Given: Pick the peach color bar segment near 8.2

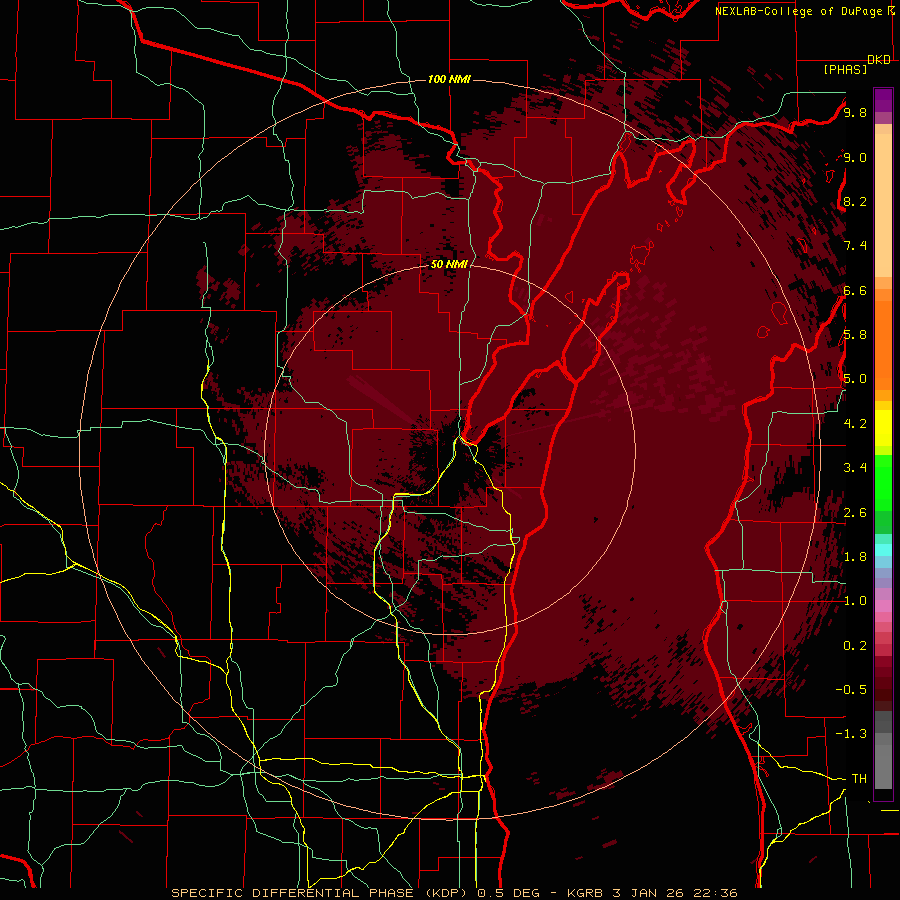Looking at the screenshot, I should [883, 205].
